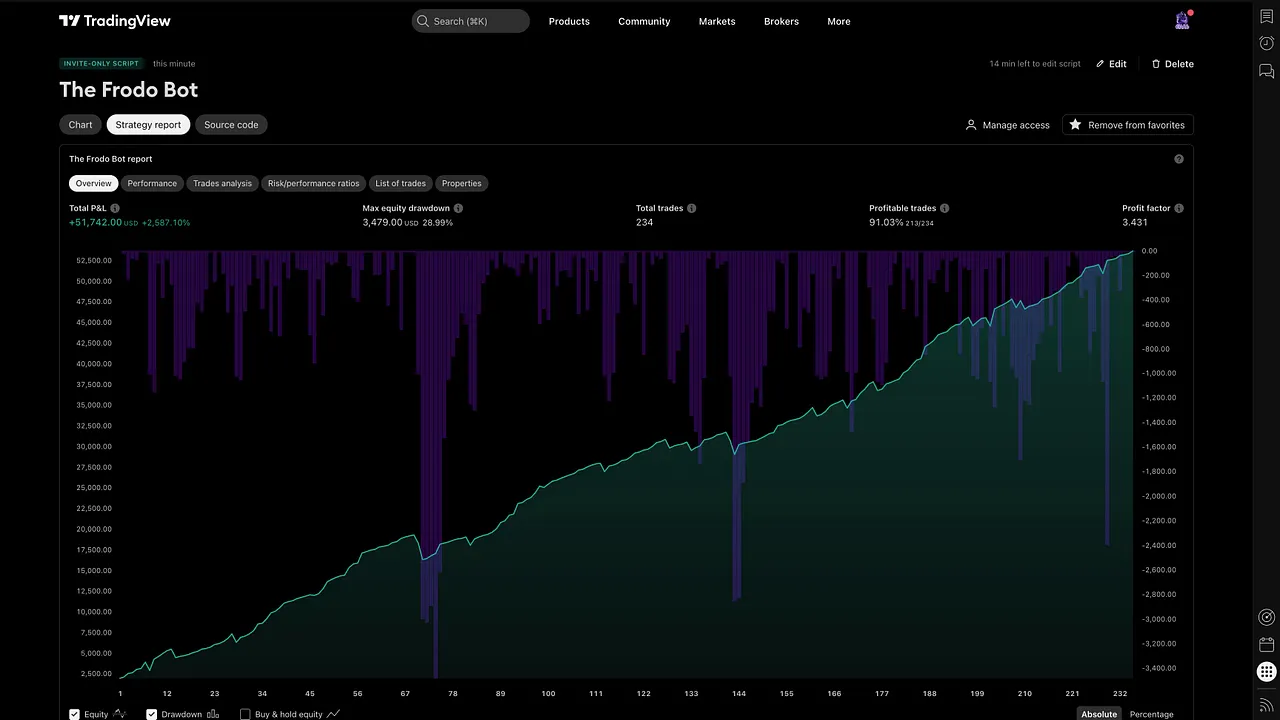Click the Search input field

coord(471,21)
